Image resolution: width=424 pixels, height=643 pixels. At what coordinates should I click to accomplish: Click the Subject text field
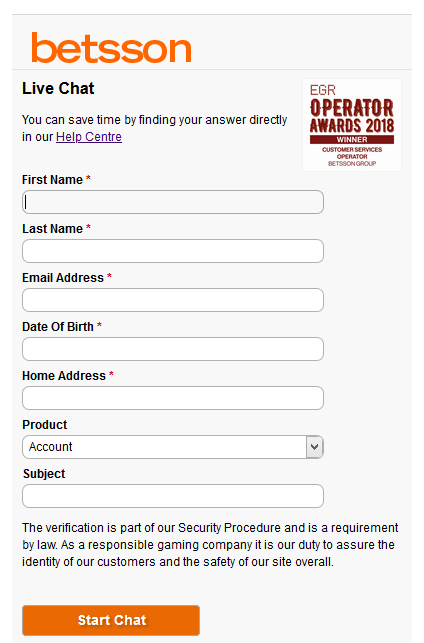click(x=173, y=496)
